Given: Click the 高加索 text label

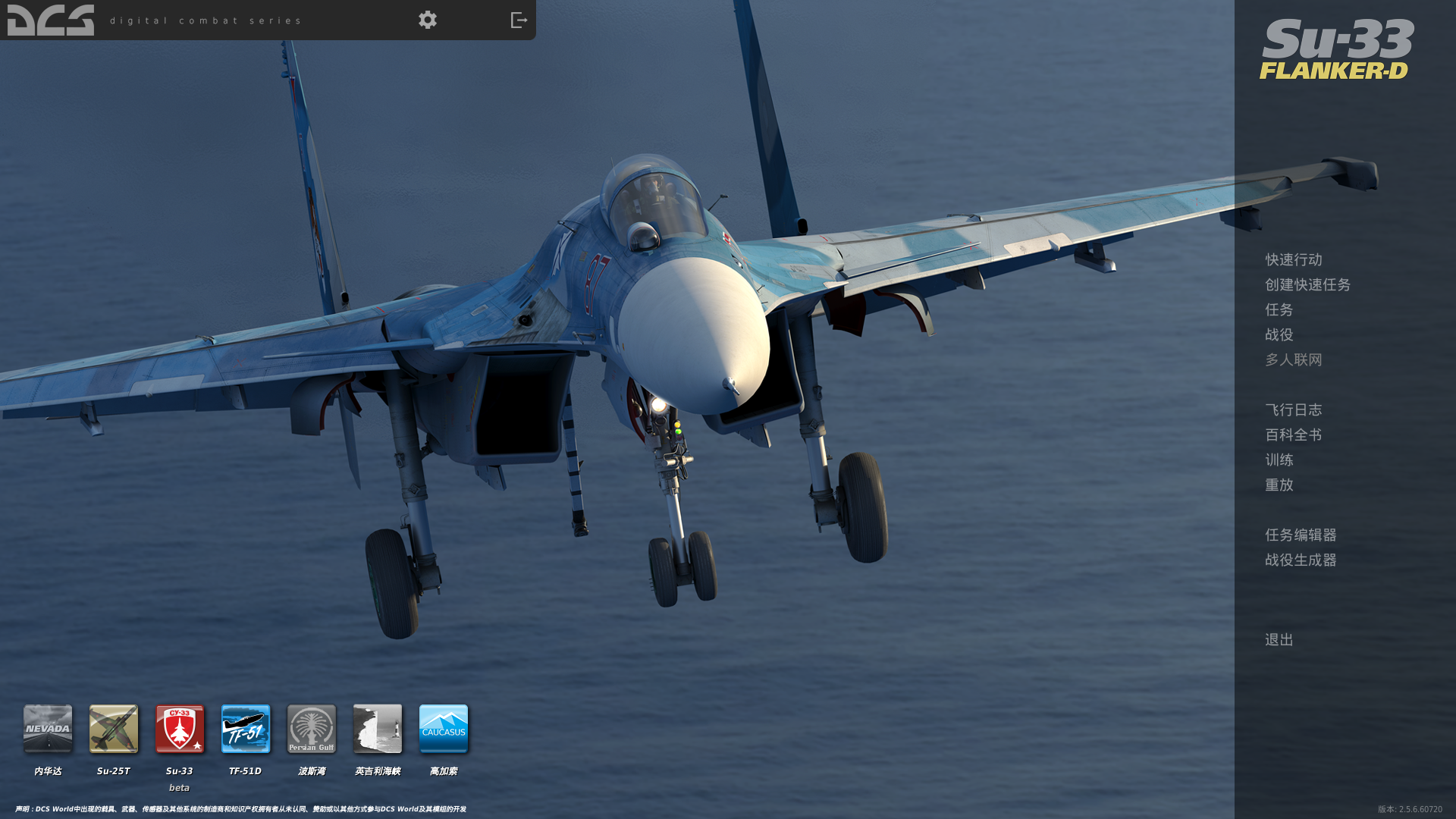Looking at the screenshot, I should pos(444,771).
